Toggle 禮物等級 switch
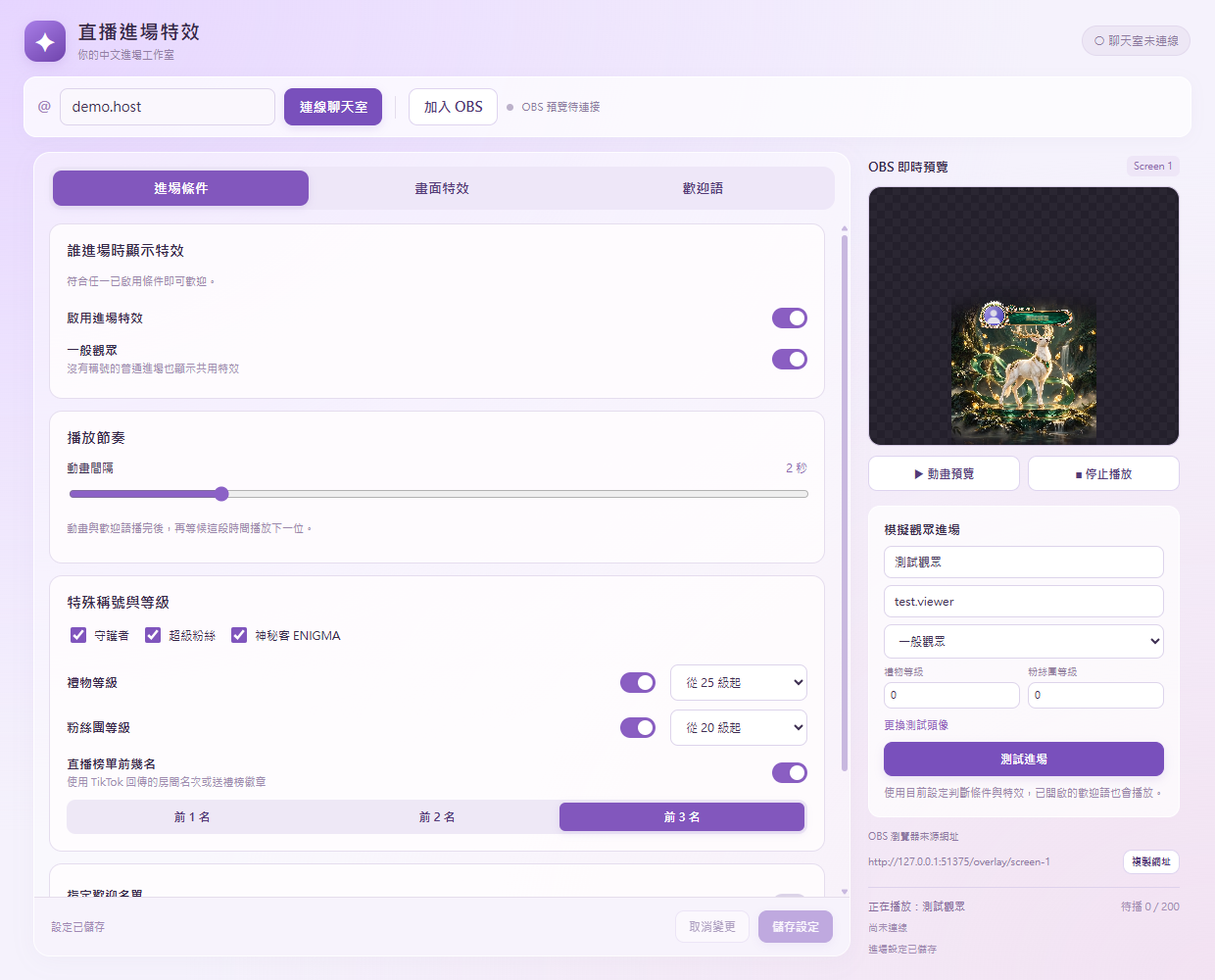Viewport: 1215px width, 980px height. 638,682
